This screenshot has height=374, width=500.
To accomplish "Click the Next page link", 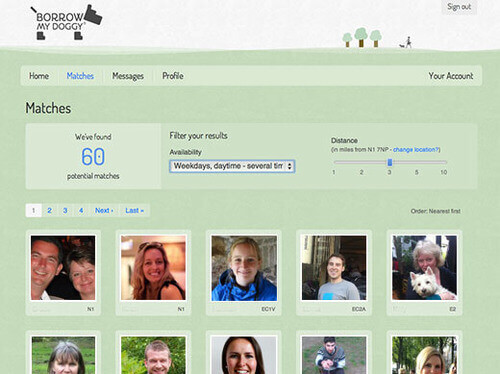I will pos(104,210).
